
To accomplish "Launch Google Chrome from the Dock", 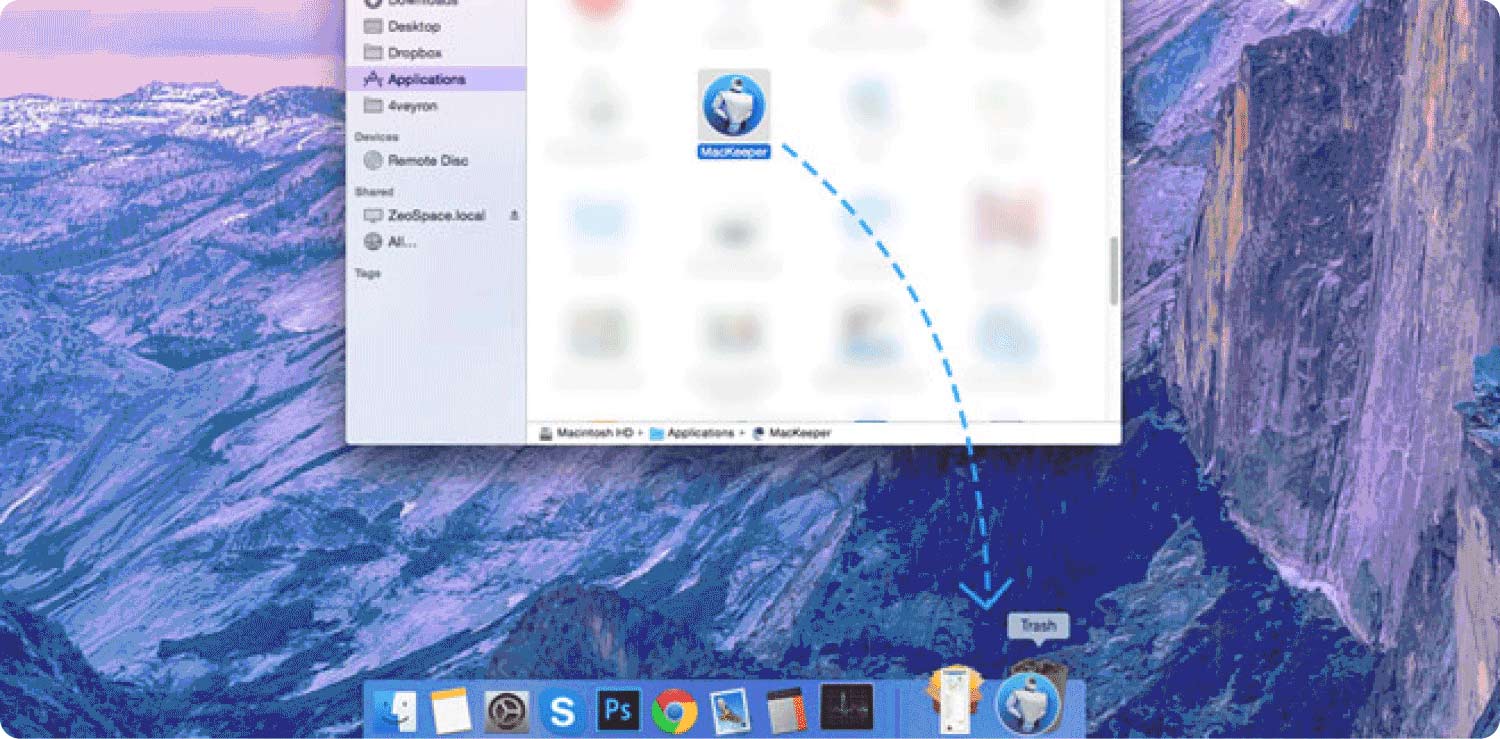I will (x=674, y=711).
